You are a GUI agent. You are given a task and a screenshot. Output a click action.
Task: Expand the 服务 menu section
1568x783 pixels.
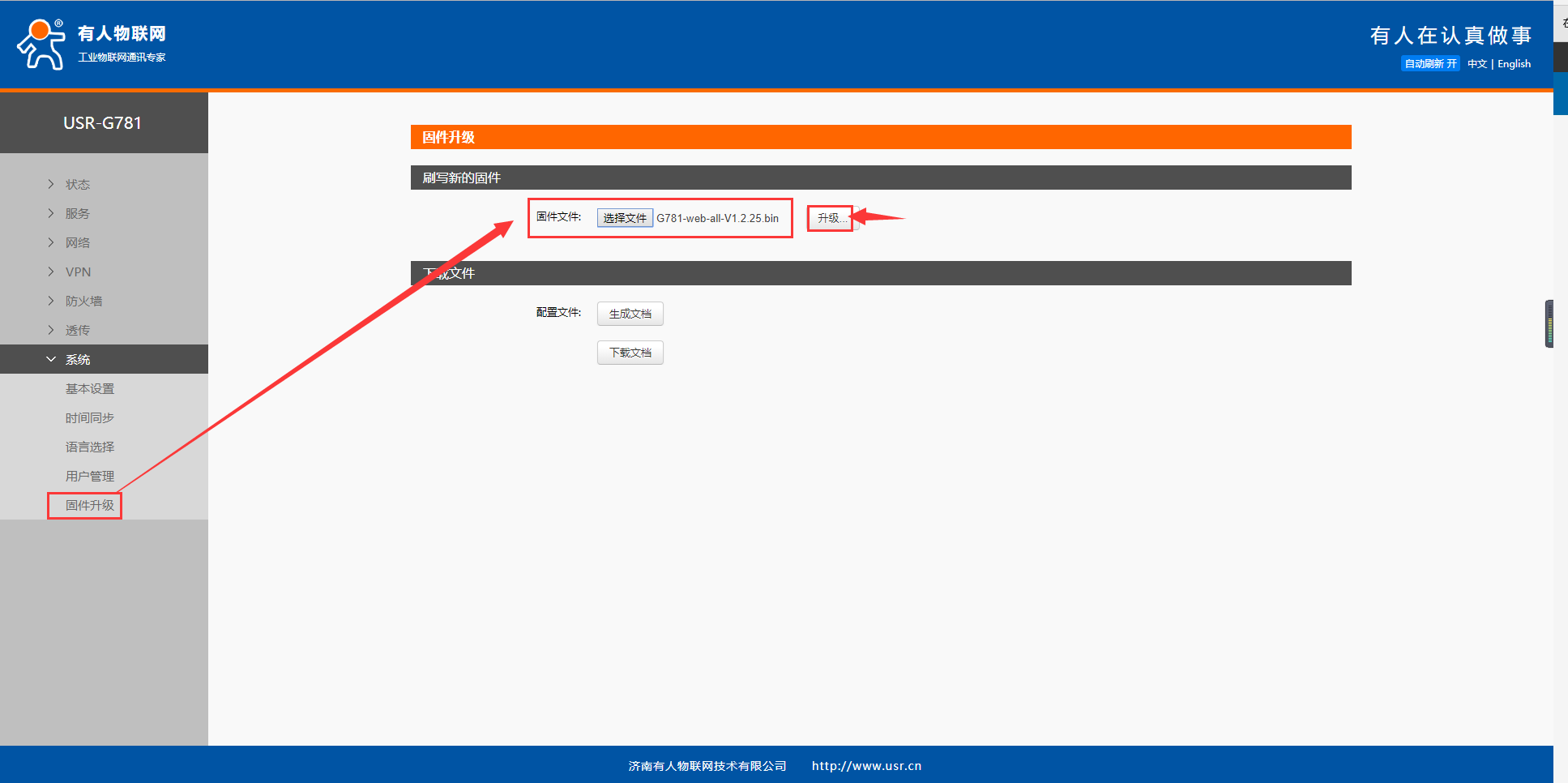pos(78,214)
